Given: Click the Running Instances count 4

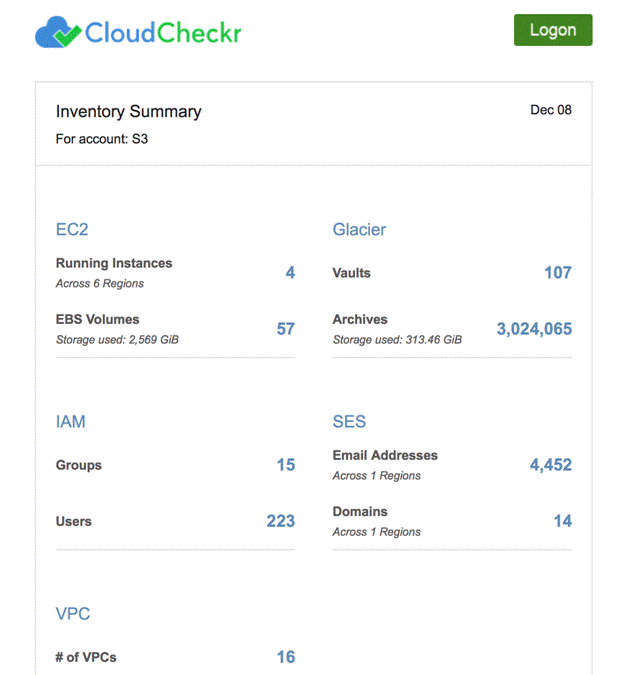Looking at the screenshot, I should tap(291, 272).
